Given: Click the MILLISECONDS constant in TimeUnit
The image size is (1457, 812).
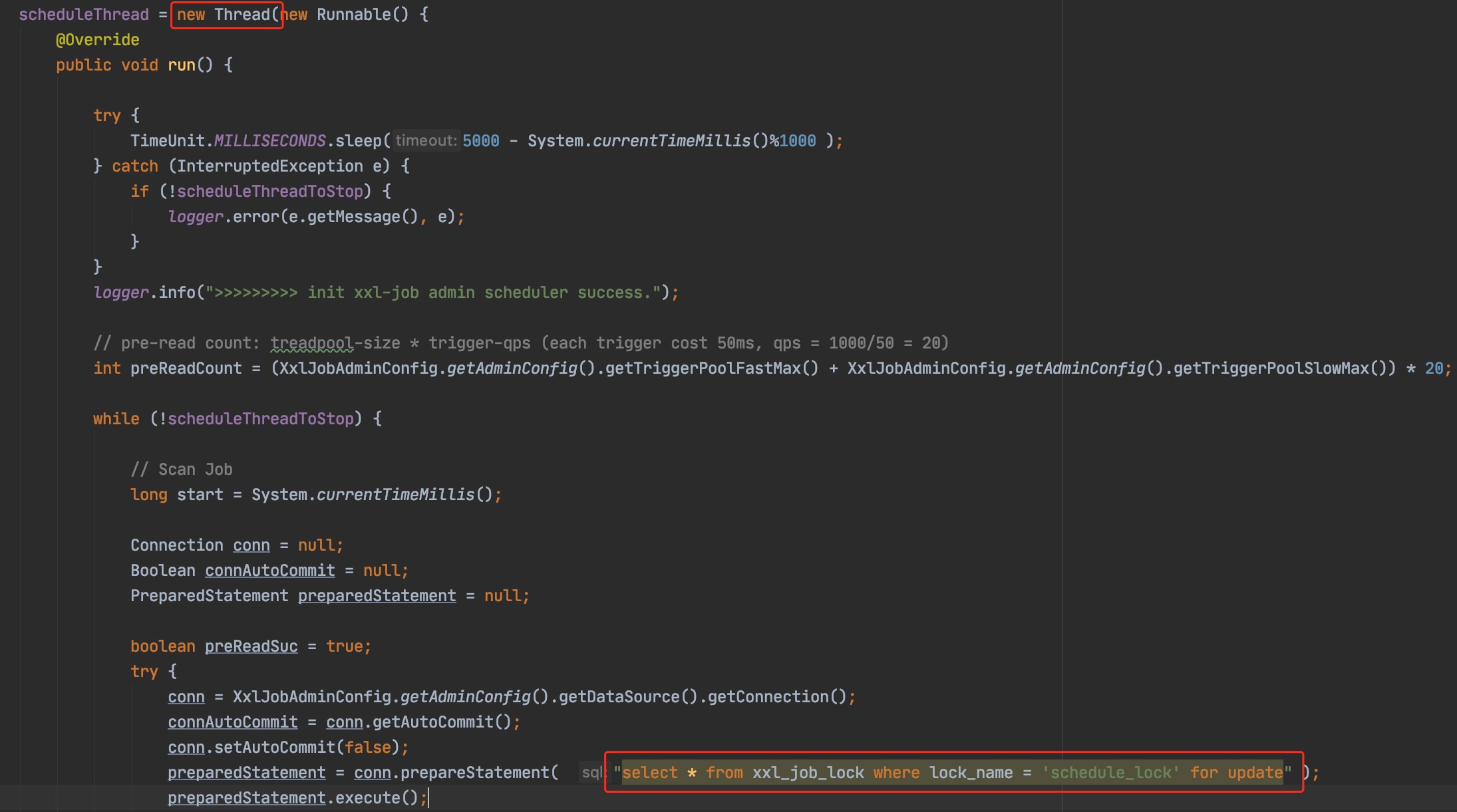Looking at the screenshot, I should click(269, 141).
